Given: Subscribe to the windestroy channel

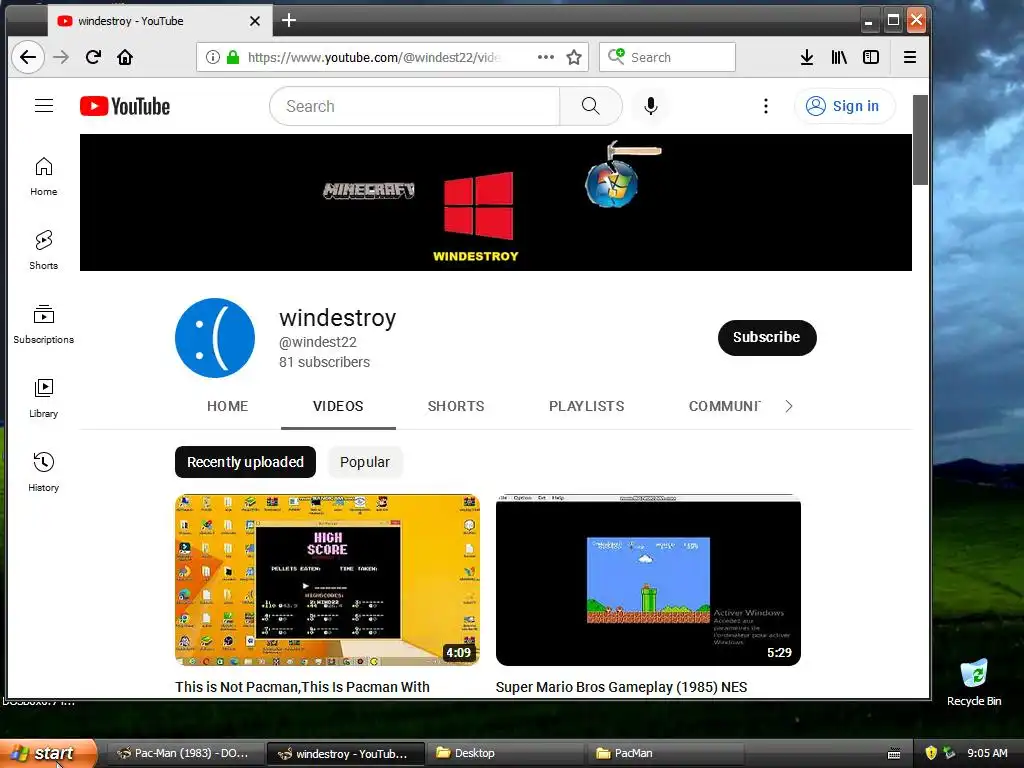Looking at the screenshot, I should [767, 338].
